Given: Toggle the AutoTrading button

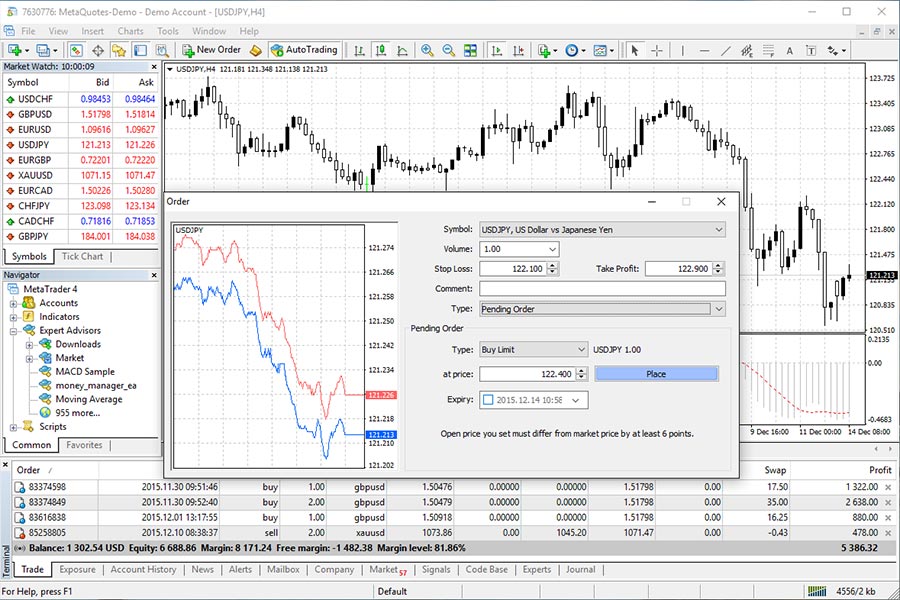Looking at the screenshot, I should tap(304, 50).
